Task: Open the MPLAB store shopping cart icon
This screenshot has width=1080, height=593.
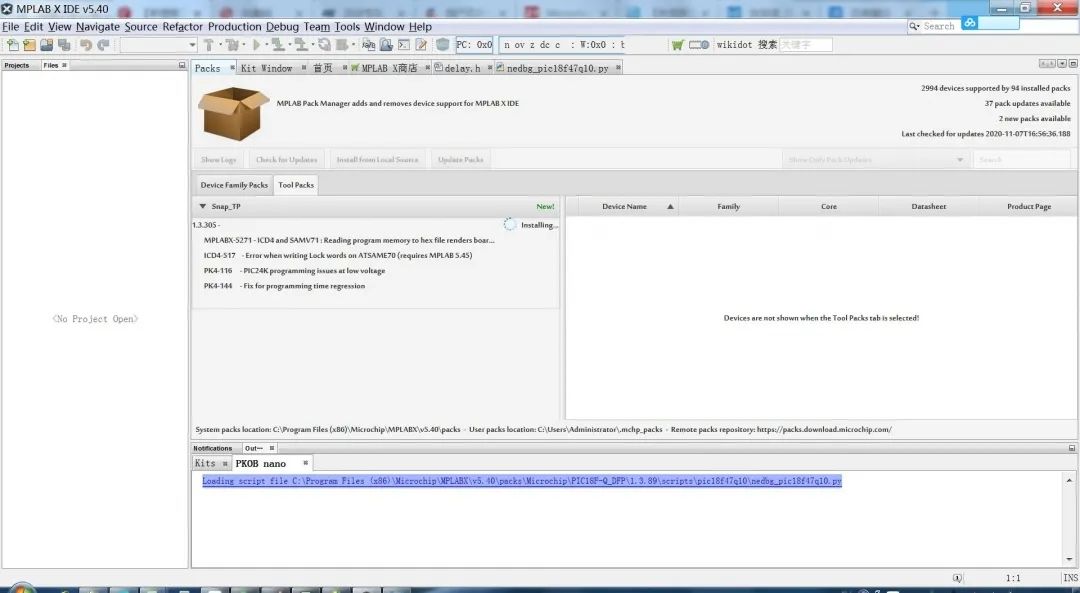Action: point(678,45)
